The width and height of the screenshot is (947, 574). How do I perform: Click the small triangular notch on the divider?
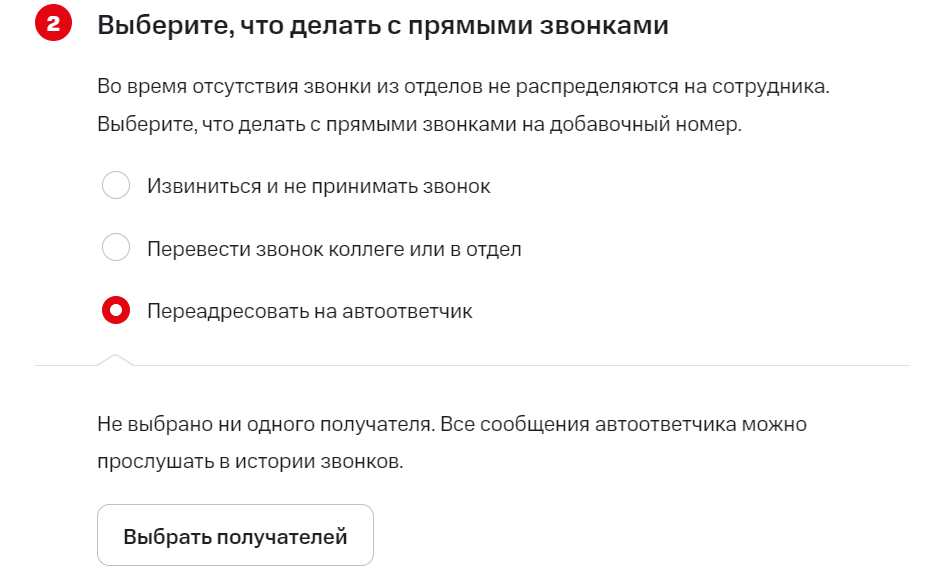point(116,359)
